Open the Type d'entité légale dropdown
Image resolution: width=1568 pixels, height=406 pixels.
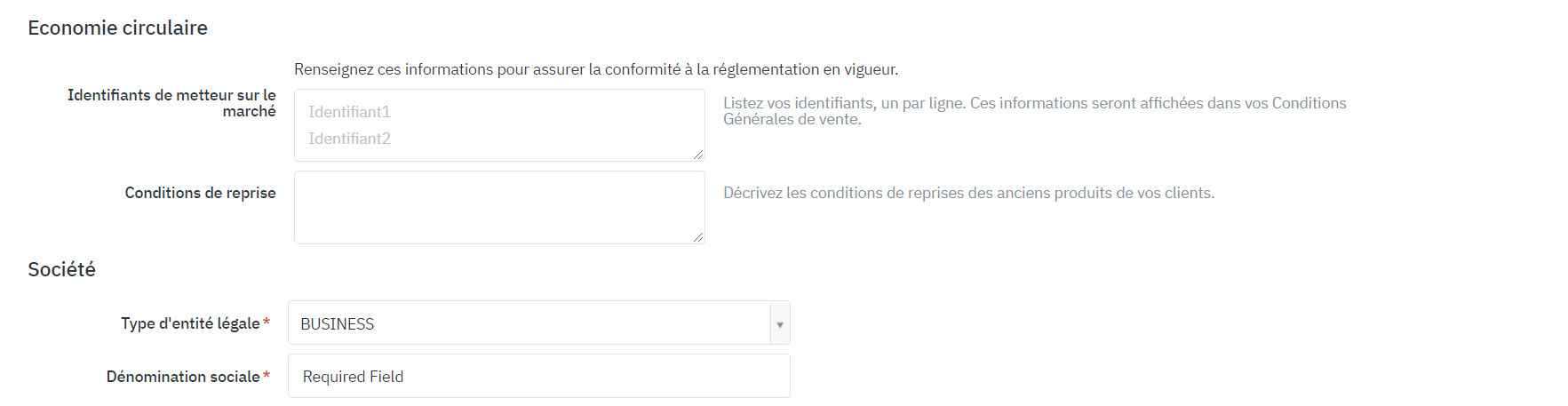click(529, 322)
